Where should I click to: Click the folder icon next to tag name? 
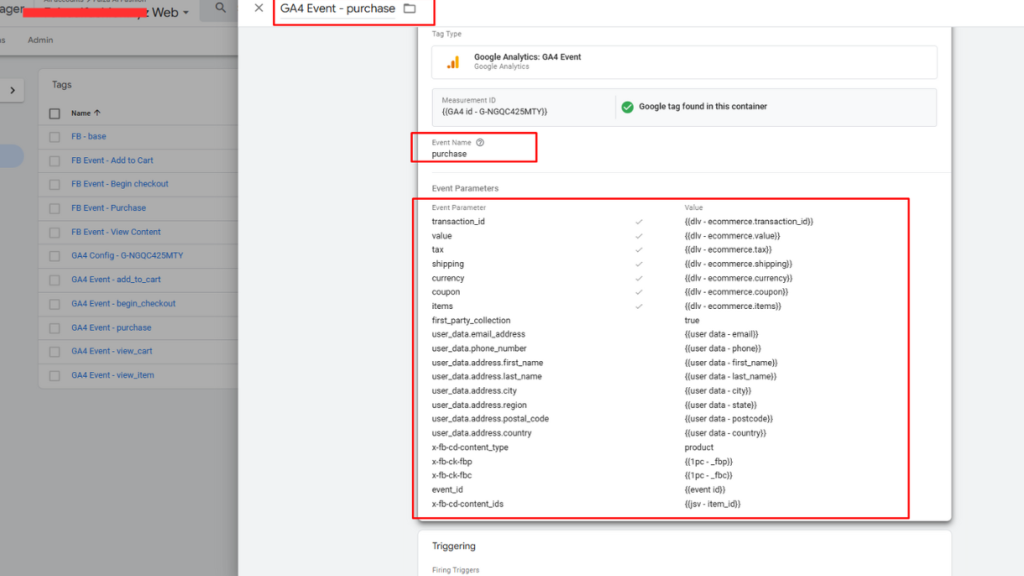409,8
